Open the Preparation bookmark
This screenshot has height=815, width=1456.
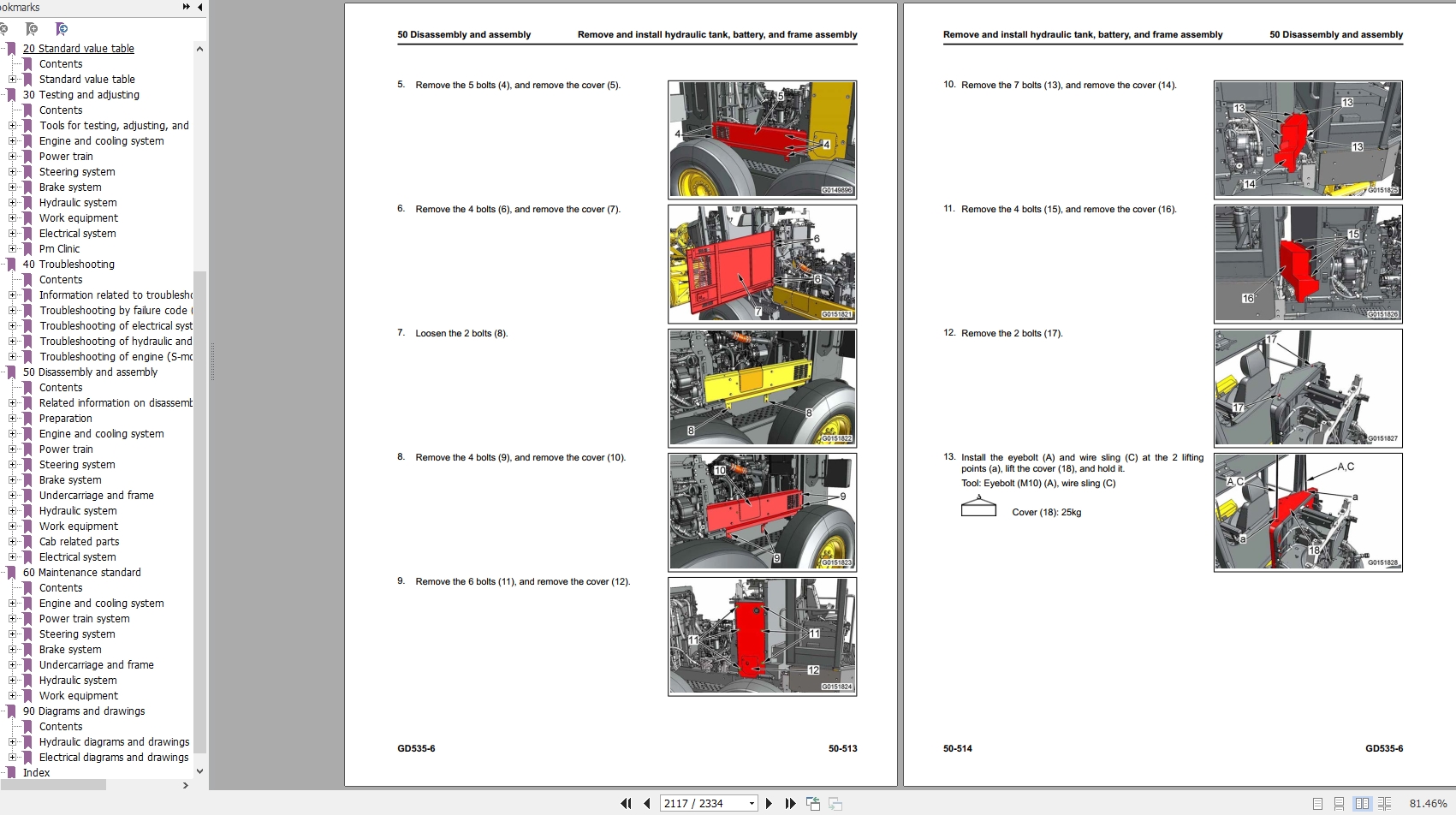coord(66,419)
